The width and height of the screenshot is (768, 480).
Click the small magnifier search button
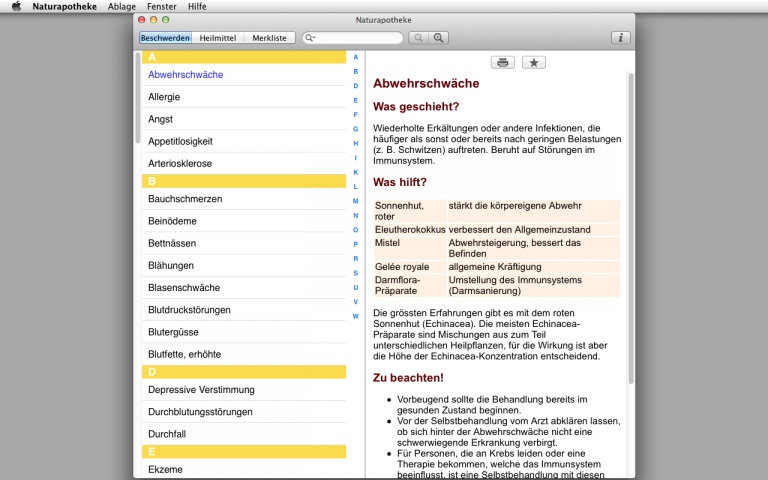point(419,38)
